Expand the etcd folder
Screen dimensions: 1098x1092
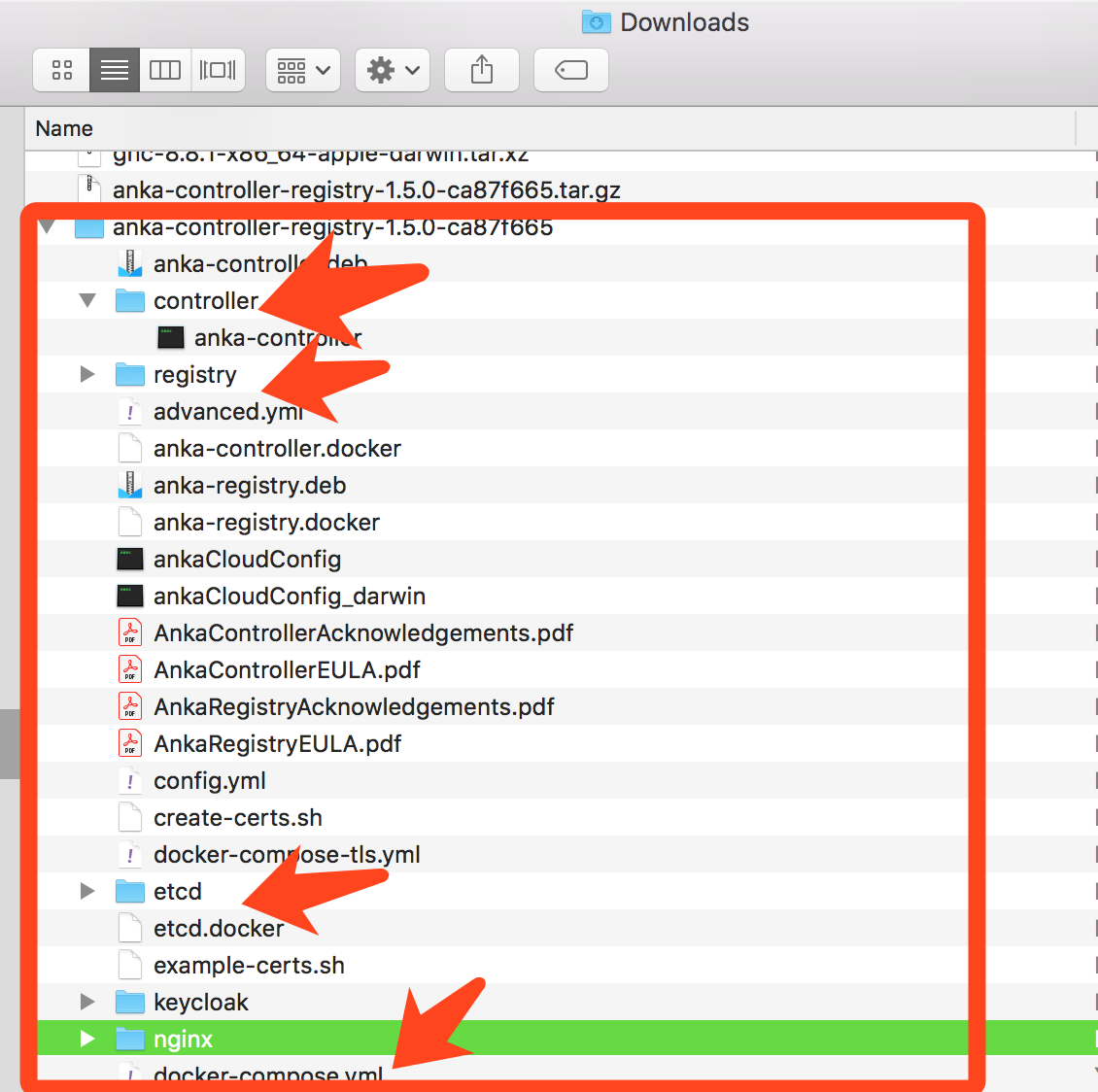(x=87, y=891)
